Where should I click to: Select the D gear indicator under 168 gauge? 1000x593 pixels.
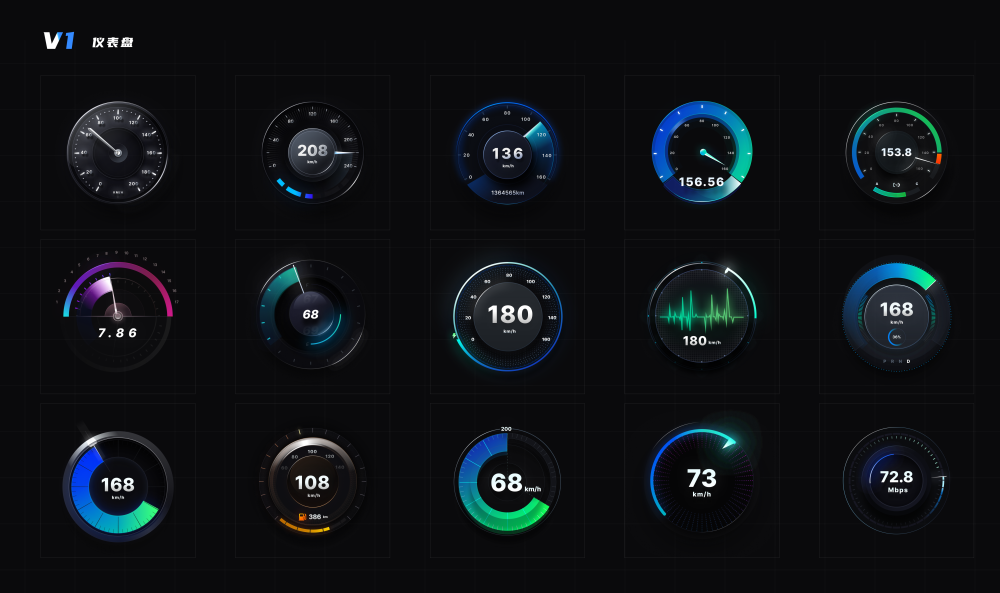click(x=908, y=360)
